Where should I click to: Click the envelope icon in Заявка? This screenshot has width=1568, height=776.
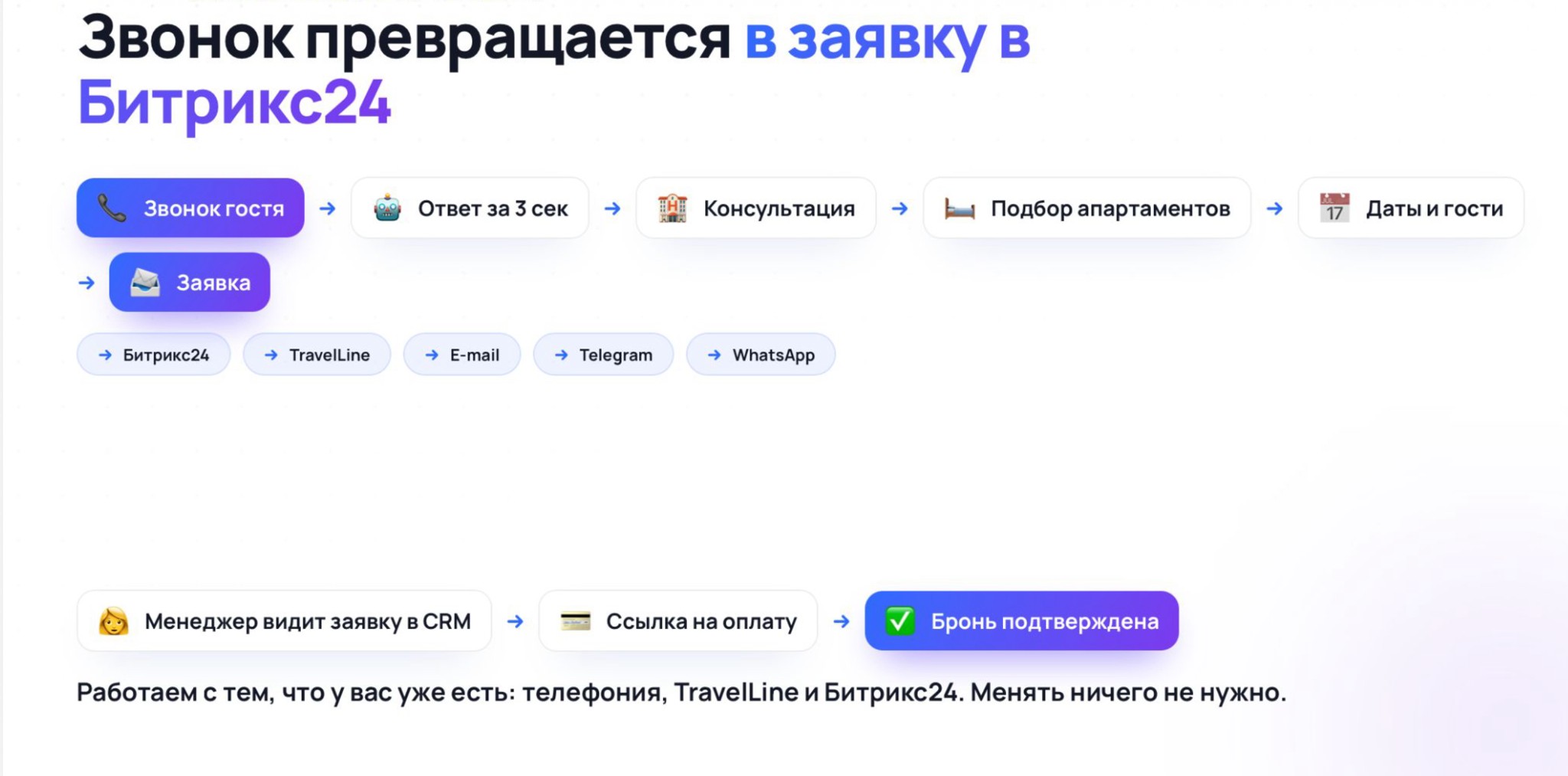[145, 283]
